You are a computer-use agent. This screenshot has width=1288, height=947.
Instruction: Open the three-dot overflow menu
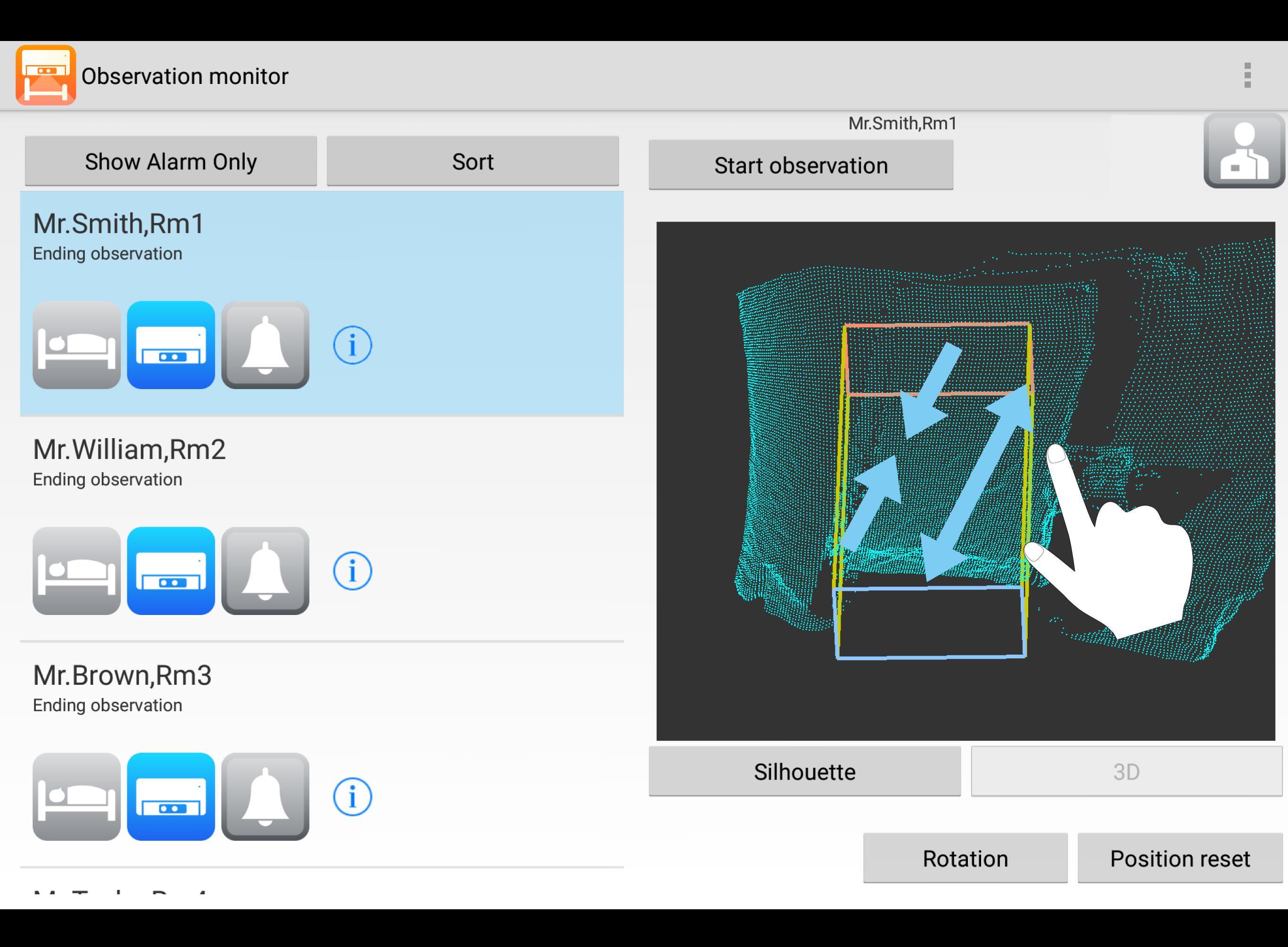pyautogui.click(x=1247, y=75)
